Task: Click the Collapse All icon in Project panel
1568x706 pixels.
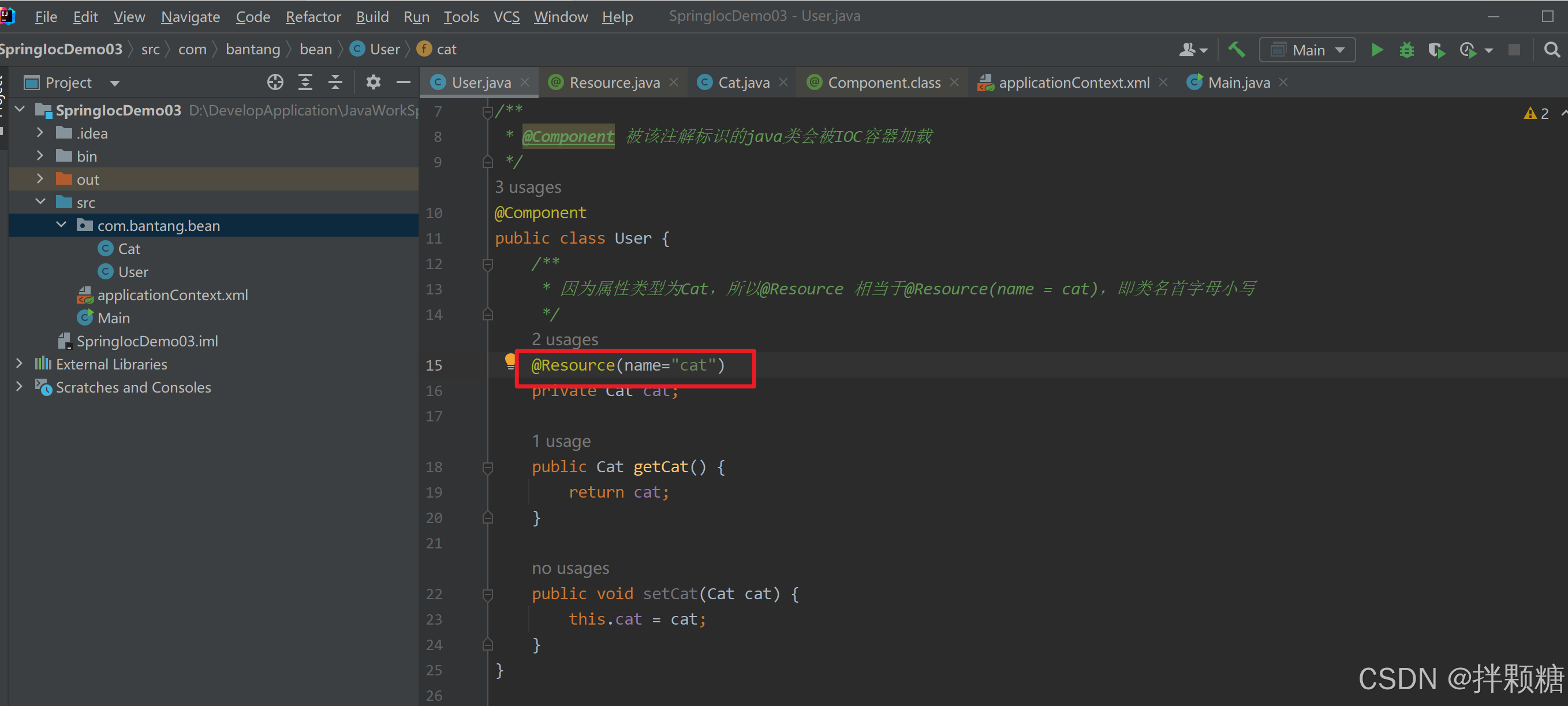Action: click(335, 82)
